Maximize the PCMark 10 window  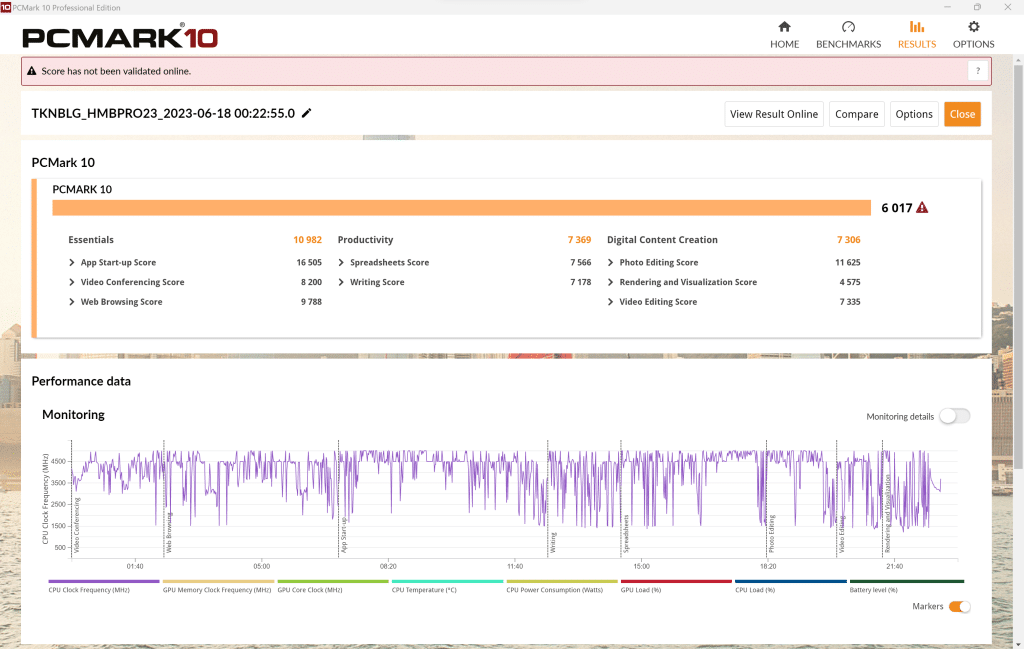pos(978,7)
